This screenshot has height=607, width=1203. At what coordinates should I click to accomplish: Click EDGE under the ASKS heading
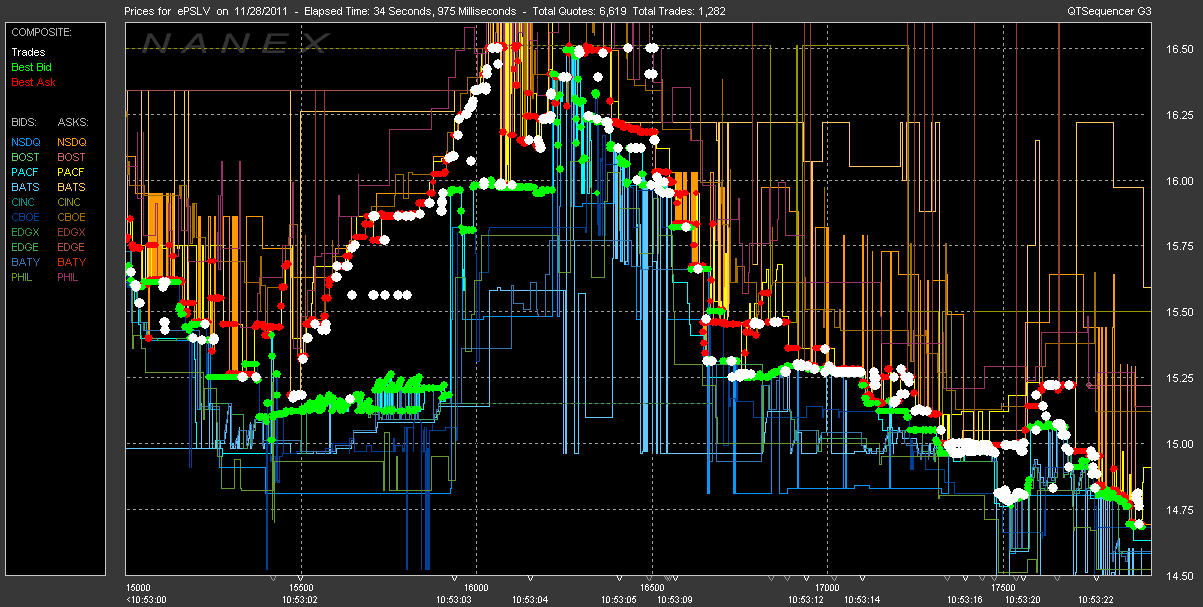click(72, 247)
